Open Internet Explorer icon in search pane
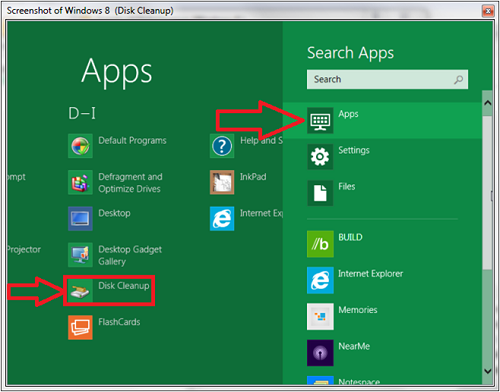 pos(320,280)
